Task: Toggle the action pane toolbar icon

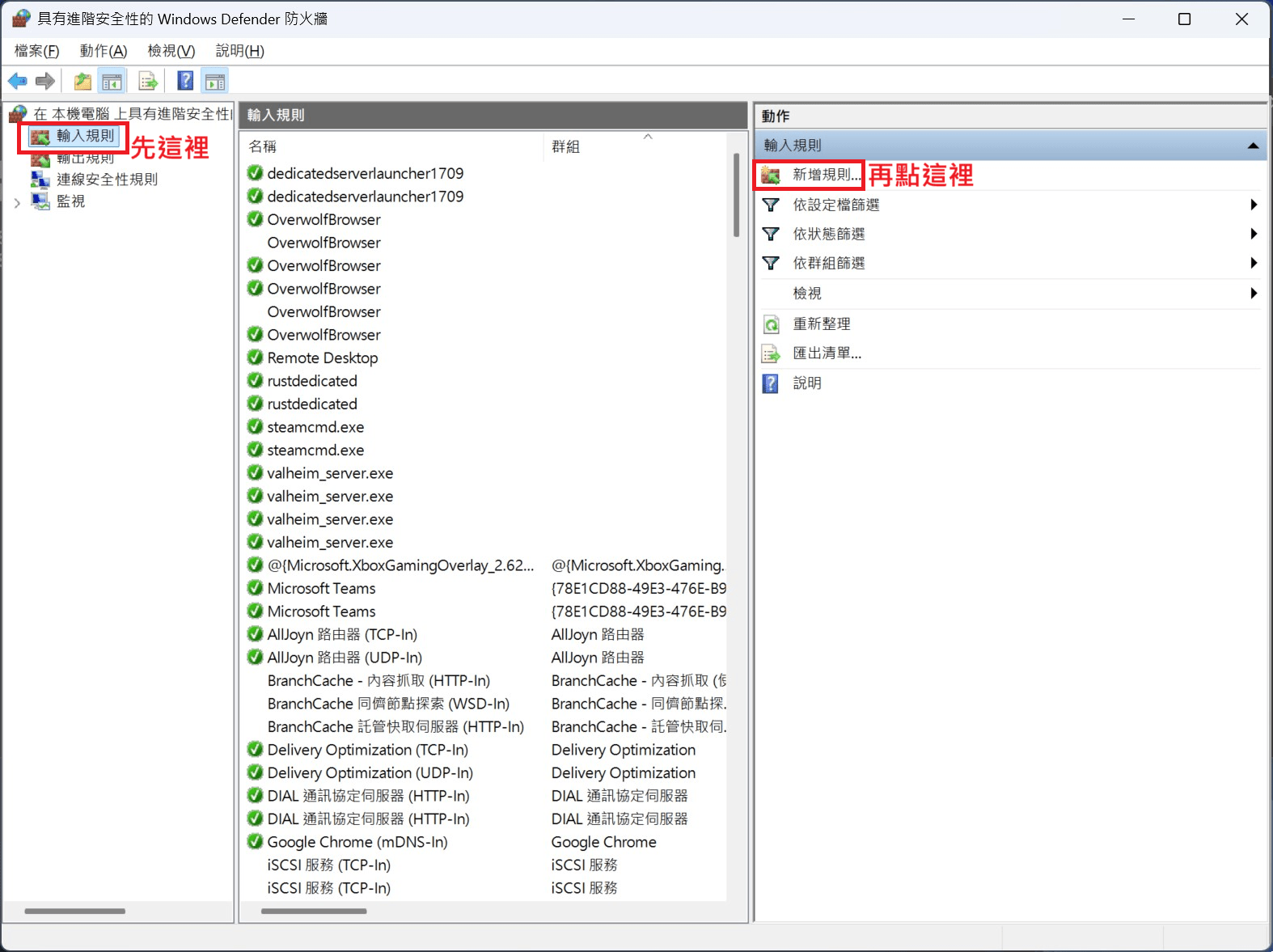Action: coord(215,81)
